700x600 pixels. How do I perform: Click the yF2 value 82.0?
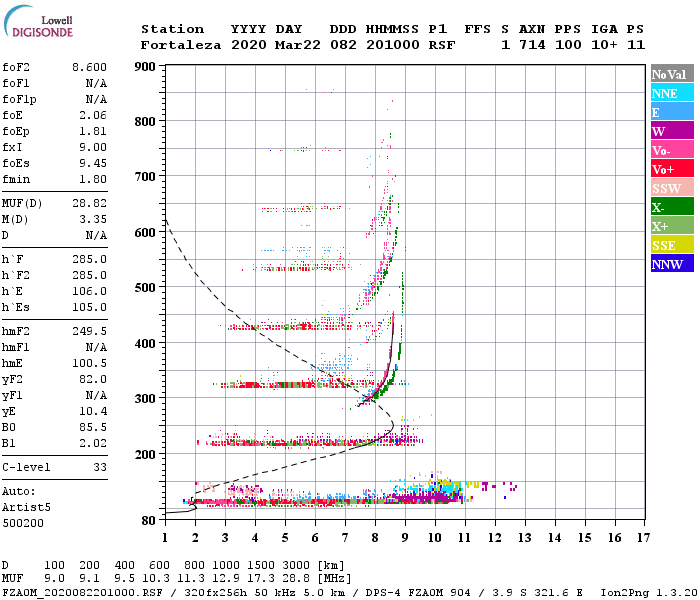point(93,379)
